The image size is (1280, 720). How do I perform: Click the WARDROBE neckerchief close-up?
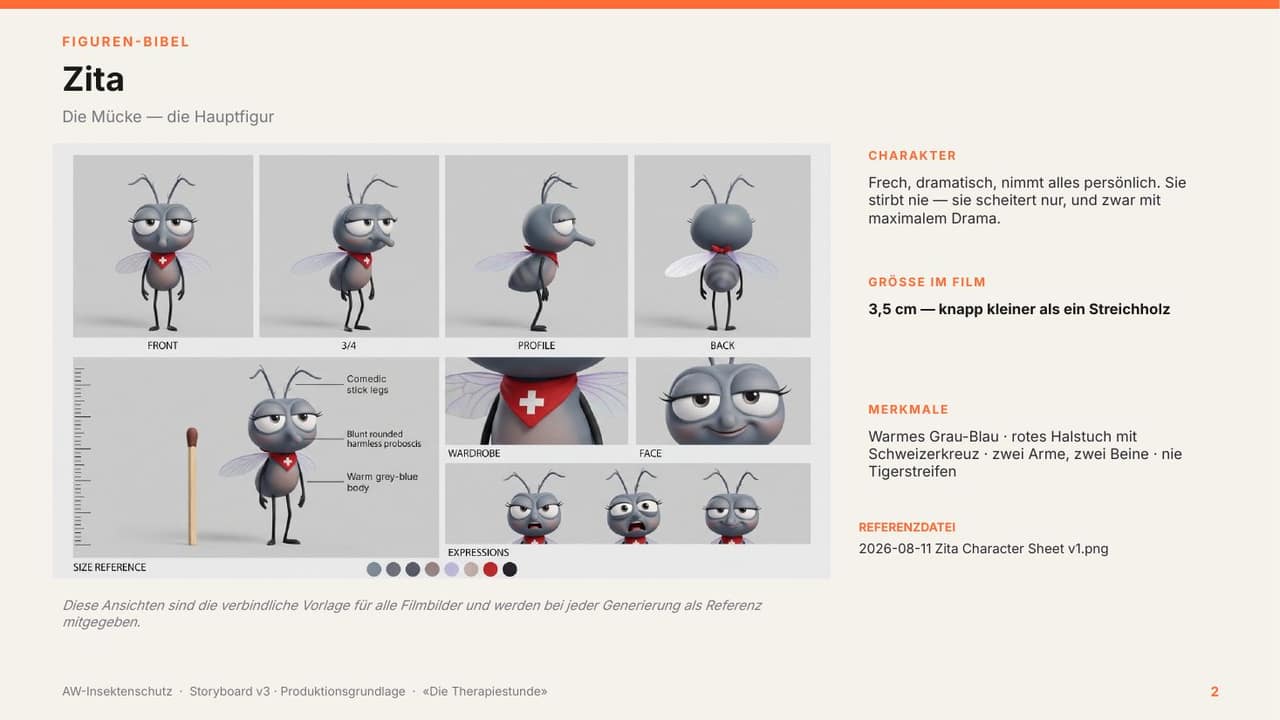pos(536,401)
